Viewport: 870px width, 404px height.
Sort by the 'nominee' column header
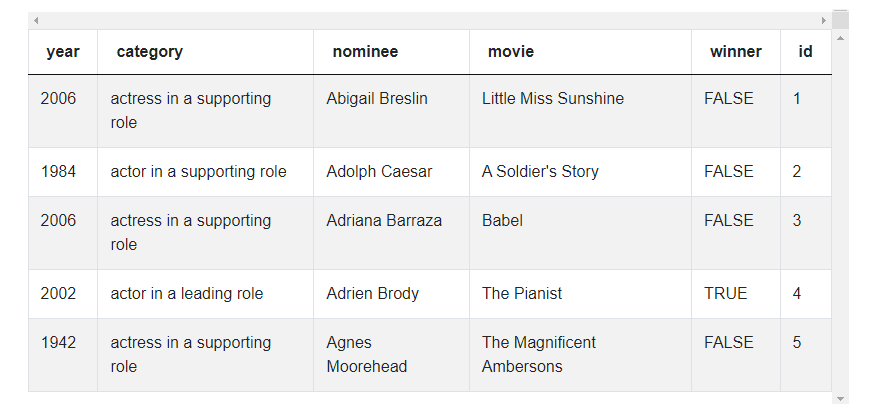click(x=365, y=52)
